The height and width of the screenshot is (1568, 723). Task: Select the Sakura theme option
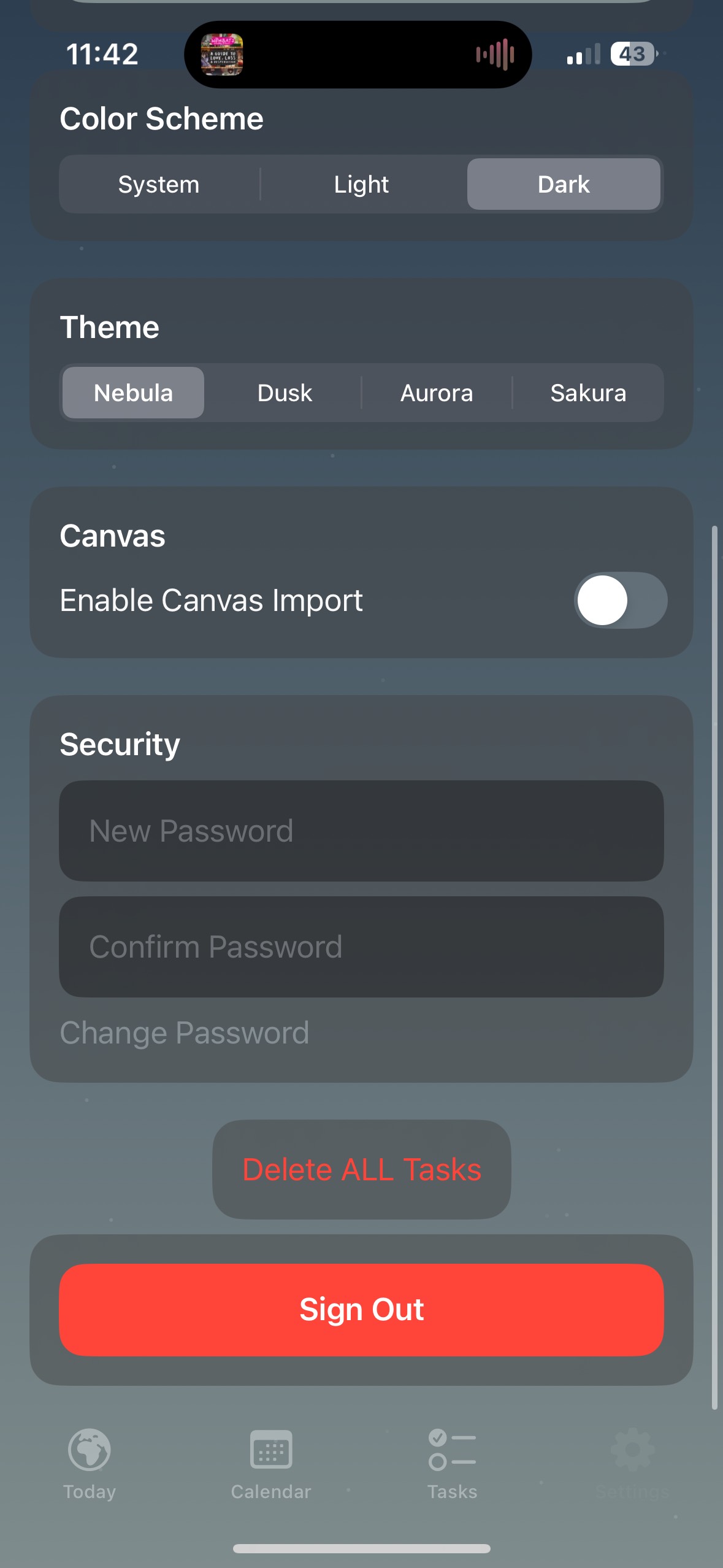coord(588,393)
